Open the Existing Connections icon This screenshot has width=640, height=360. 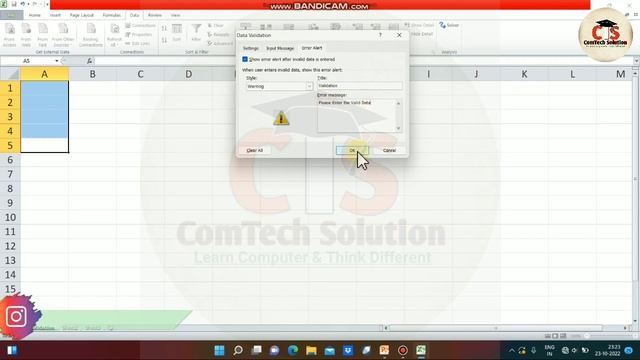91,35
